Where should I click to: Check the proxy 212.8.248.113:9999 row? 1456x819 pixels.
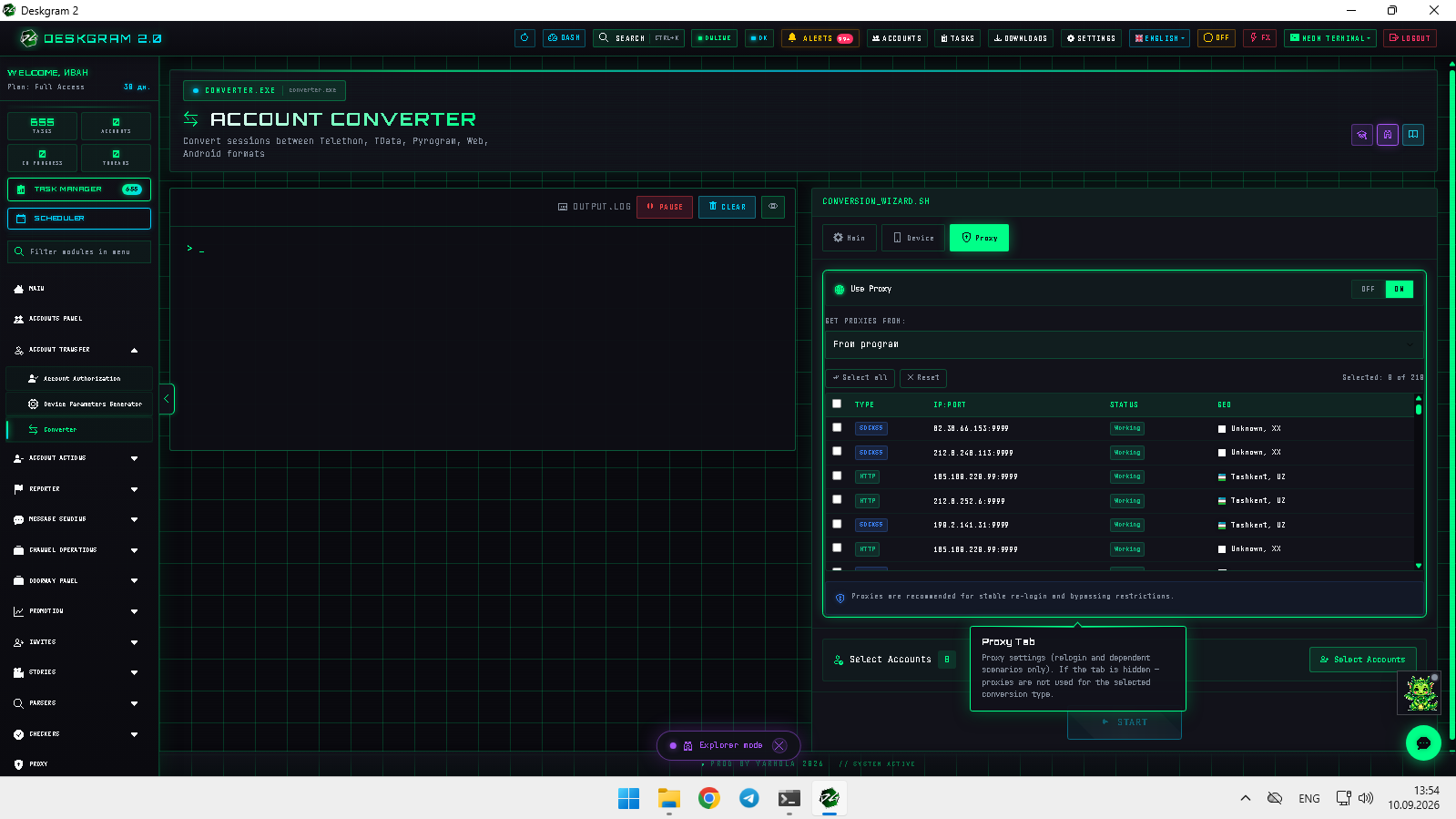tap(837, 452)
